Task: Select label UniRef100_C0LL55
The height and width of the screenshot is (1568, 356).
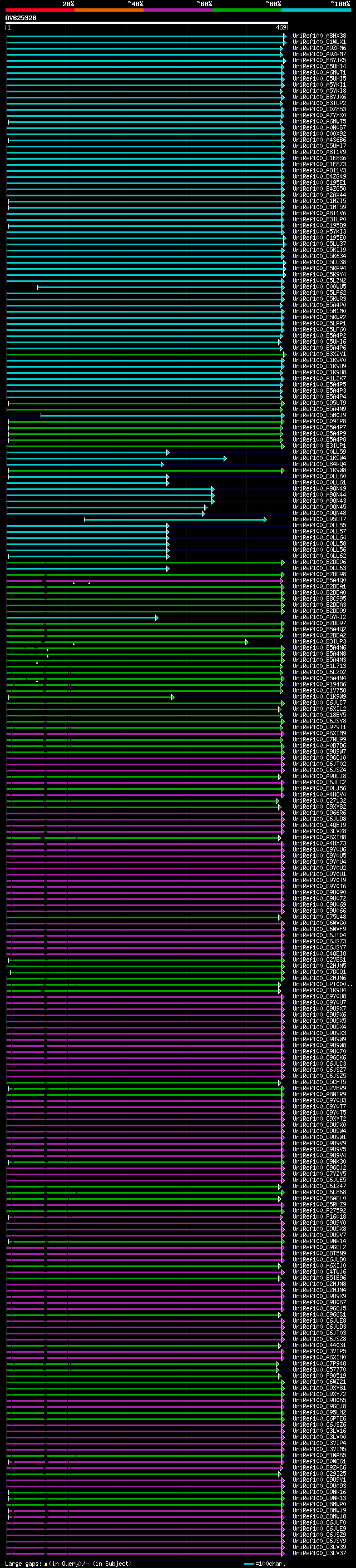Action: point(319,525)
